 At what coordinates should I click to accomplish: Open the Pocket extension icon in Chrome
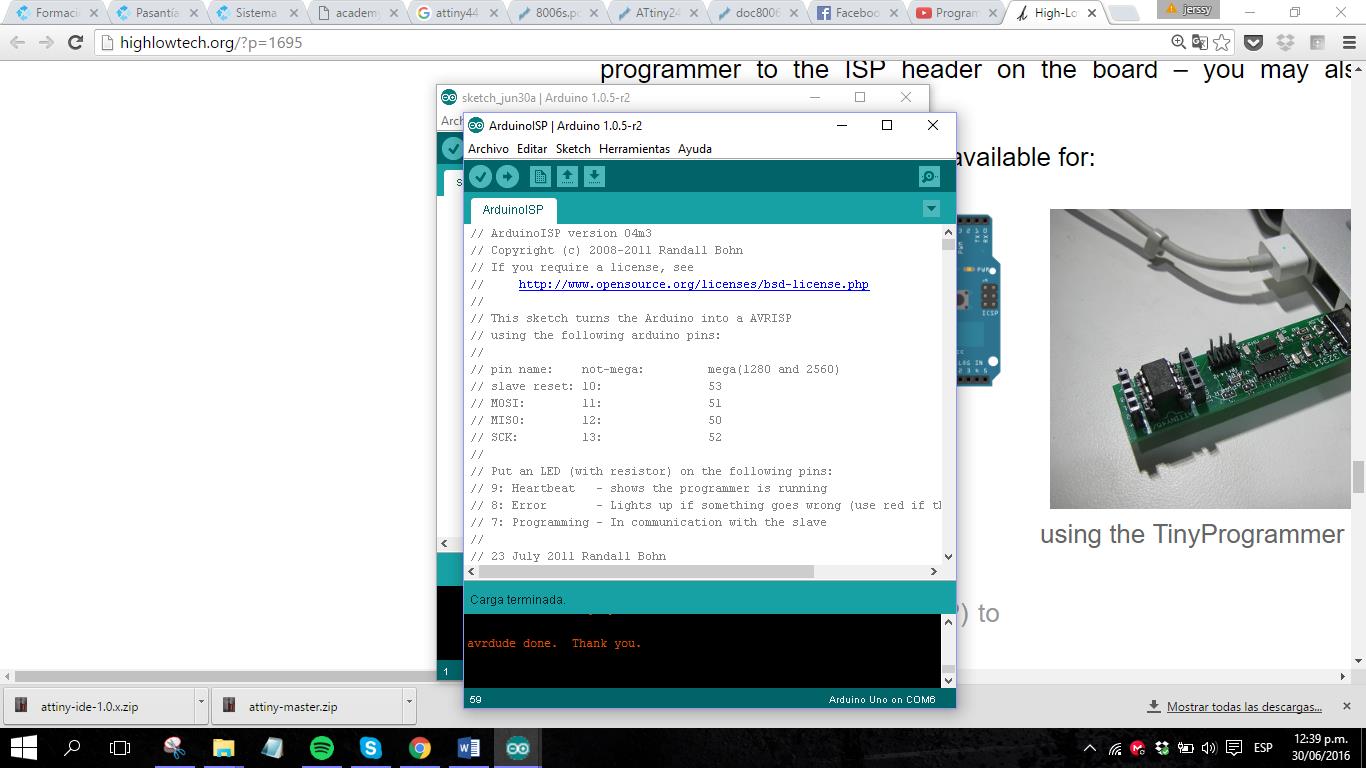coord(1254,42)
